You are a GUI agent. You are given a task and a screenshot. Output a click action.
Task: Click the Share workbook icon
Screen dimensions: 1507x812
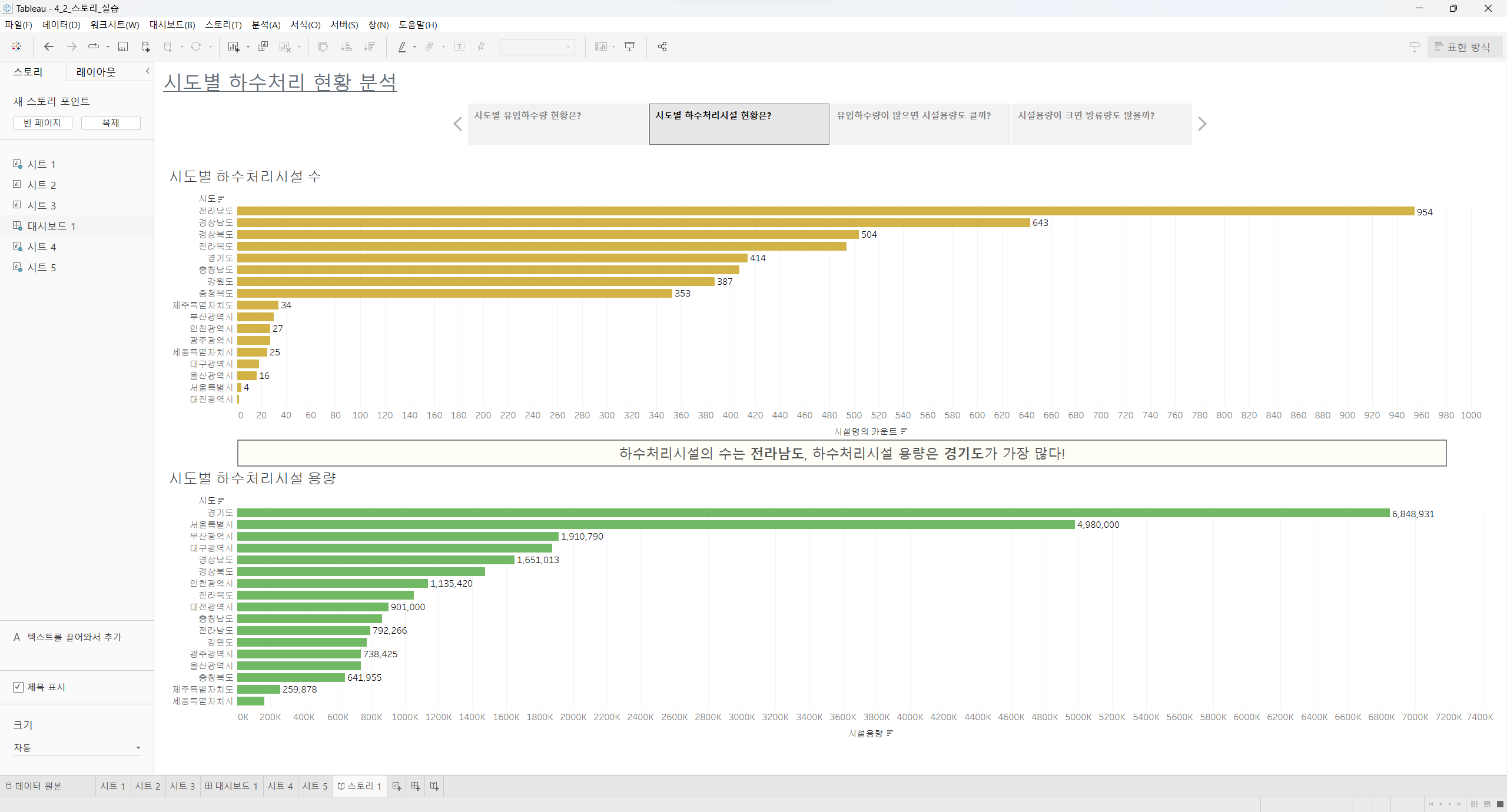(x=662, y=46)
